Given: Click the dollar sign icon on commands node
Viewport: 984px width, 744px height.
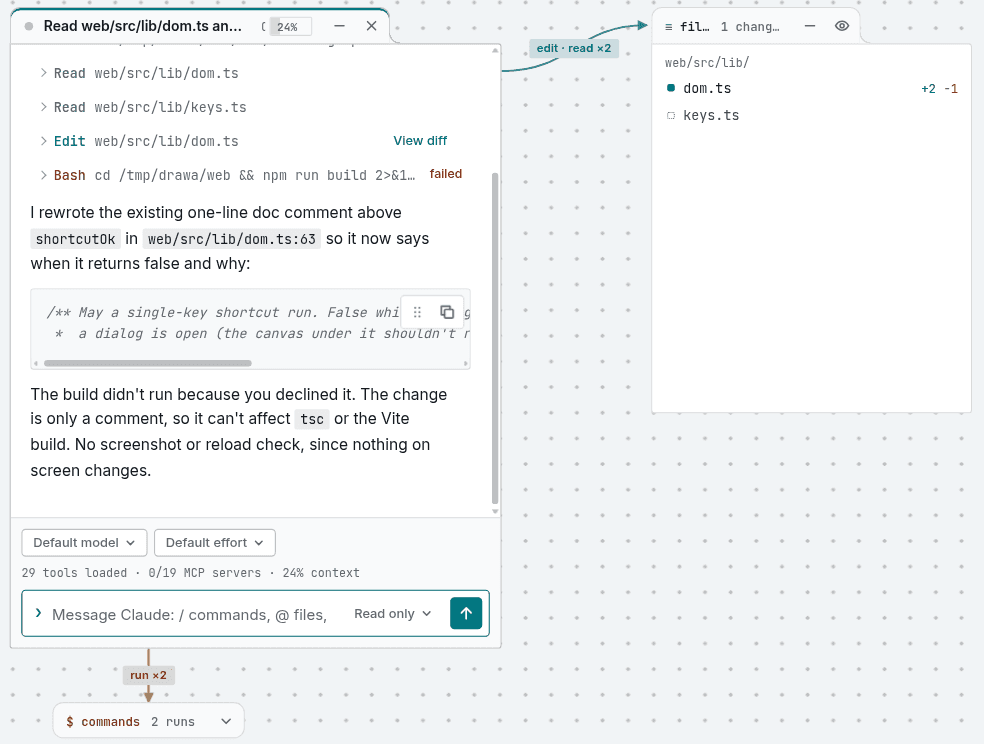Looking at the screenshot, I should point(70,721).
